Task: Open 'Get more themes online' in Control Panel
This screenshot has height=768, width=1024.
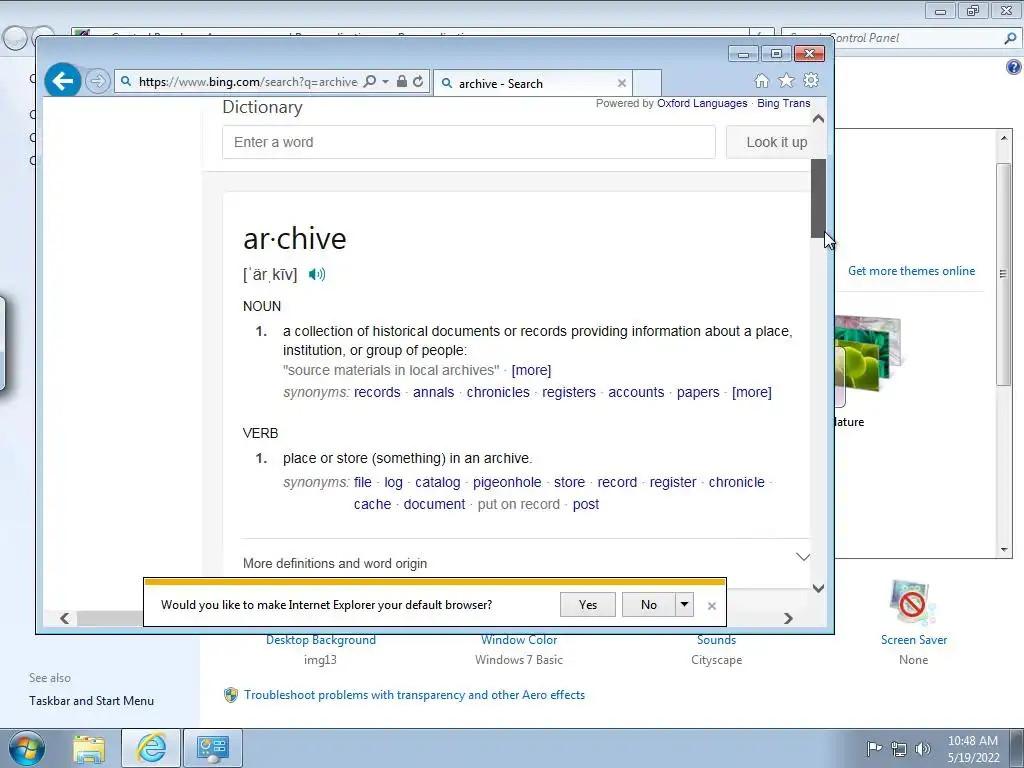Action: (911, 271)
